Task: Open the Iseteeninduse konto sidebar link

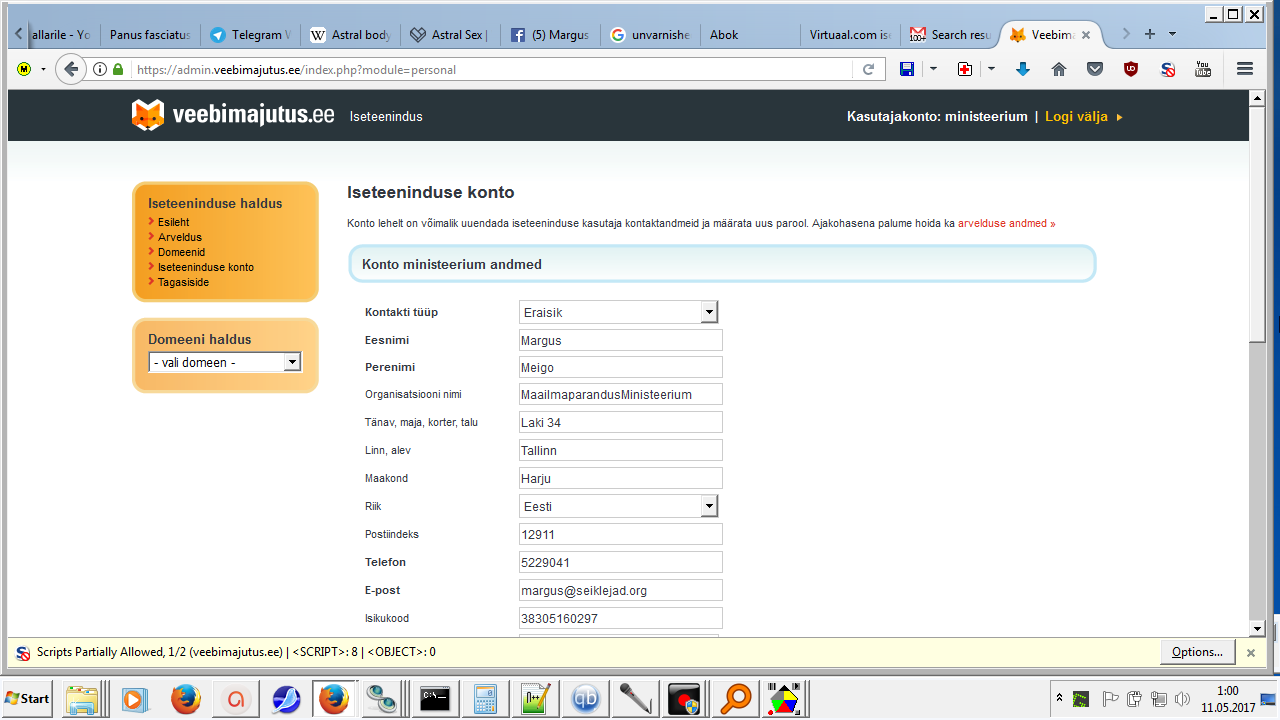Action: (x=206, y=267)
